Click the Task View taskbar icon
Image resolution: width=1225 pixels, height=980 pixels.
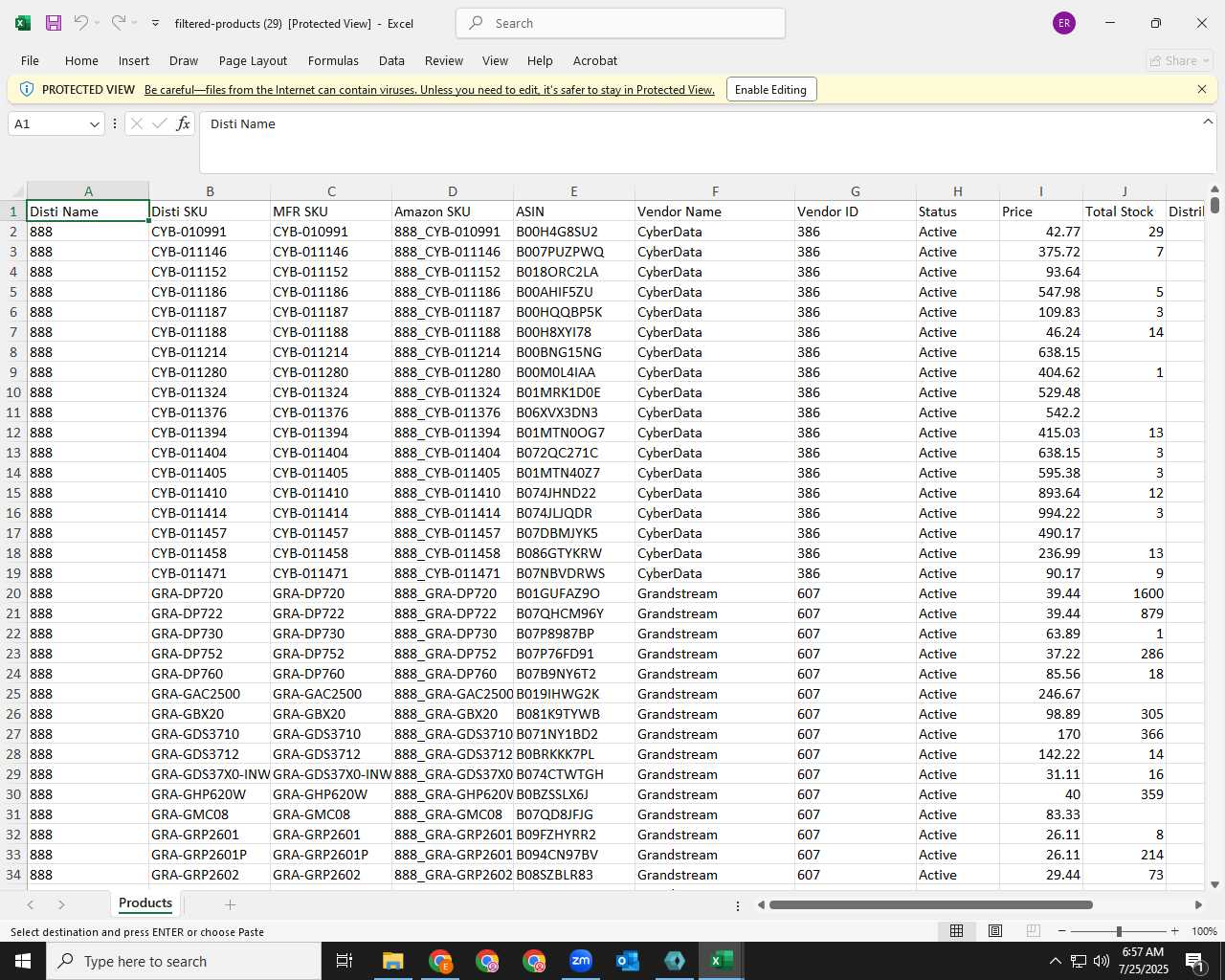tap(345, 961)
